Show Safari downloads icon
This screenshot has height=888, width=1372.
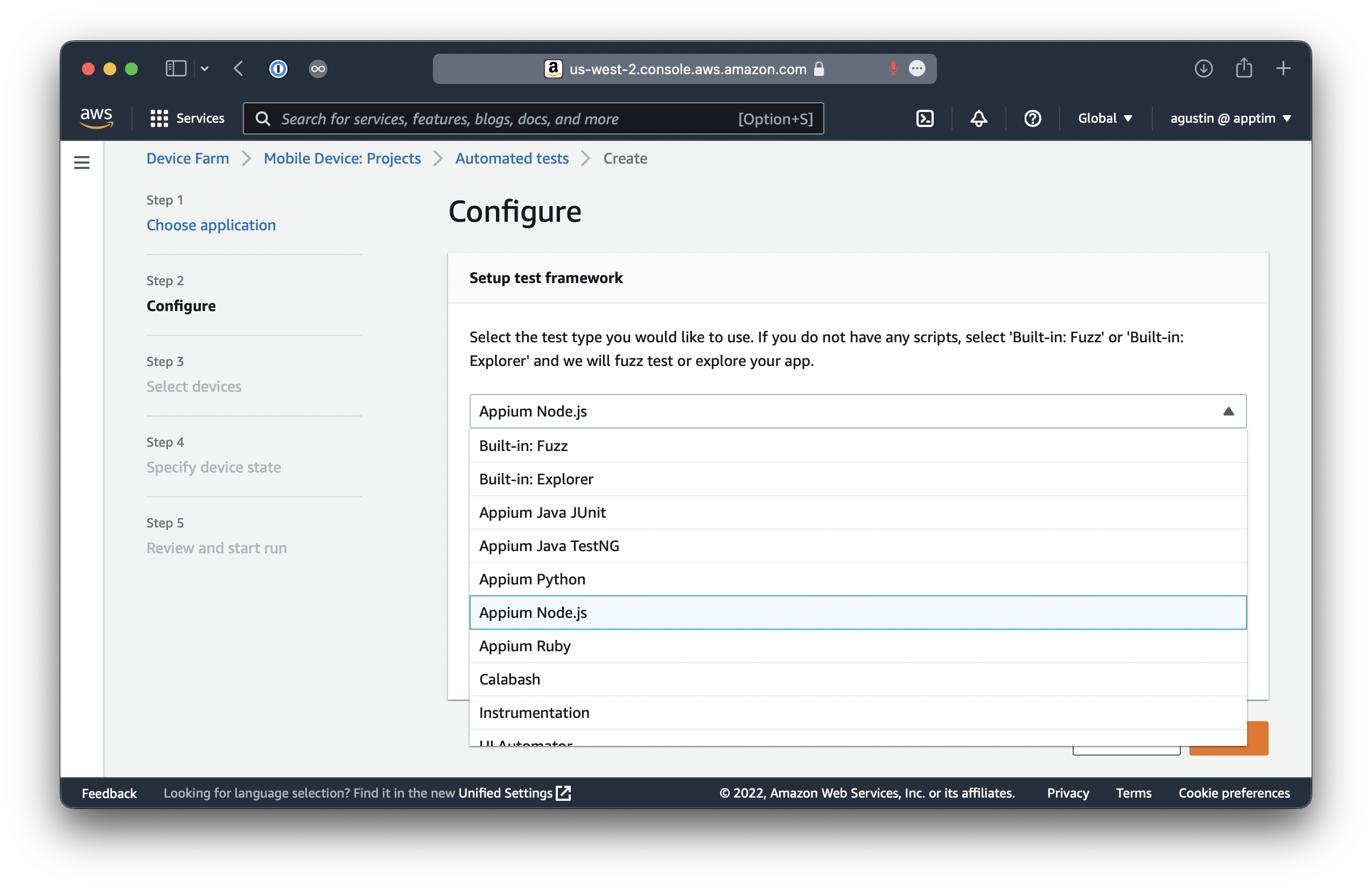pyautogui.click(x=1203, y=68)
